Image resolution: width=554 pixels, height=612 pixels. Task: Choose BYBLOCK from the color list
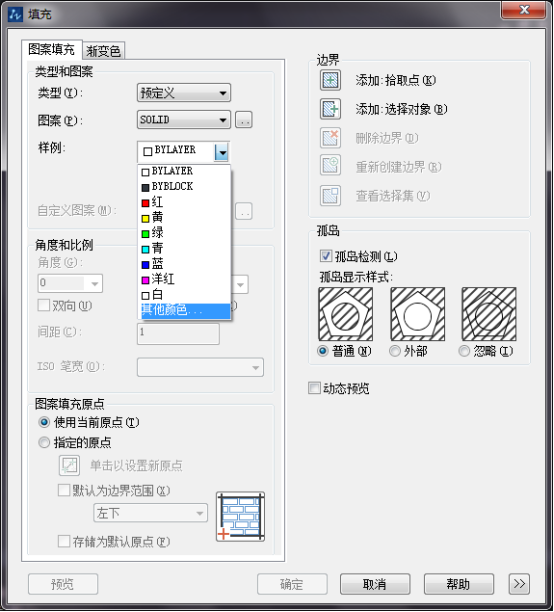pyautogui.click(x=185, y=187)
